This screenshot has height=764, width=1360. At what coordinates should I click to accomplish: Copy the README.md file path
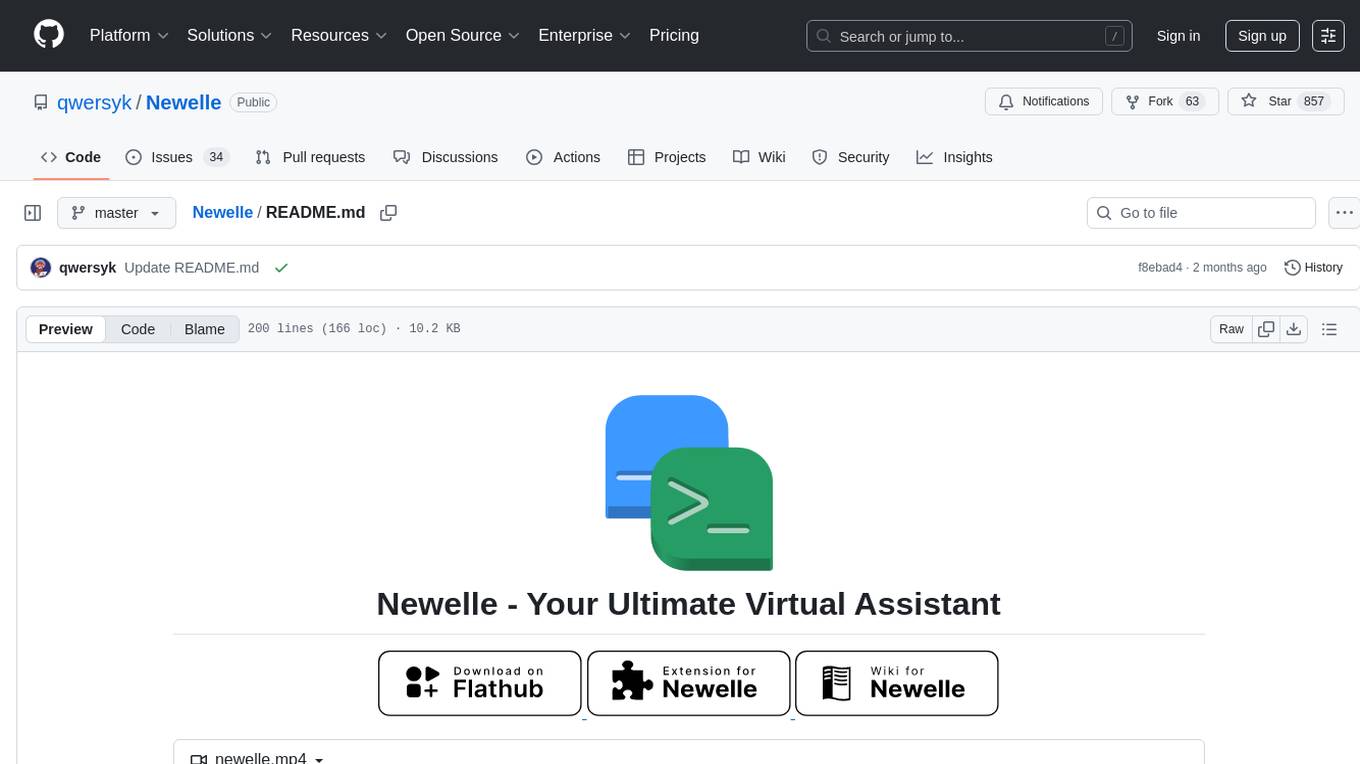(x=389, y=213)
